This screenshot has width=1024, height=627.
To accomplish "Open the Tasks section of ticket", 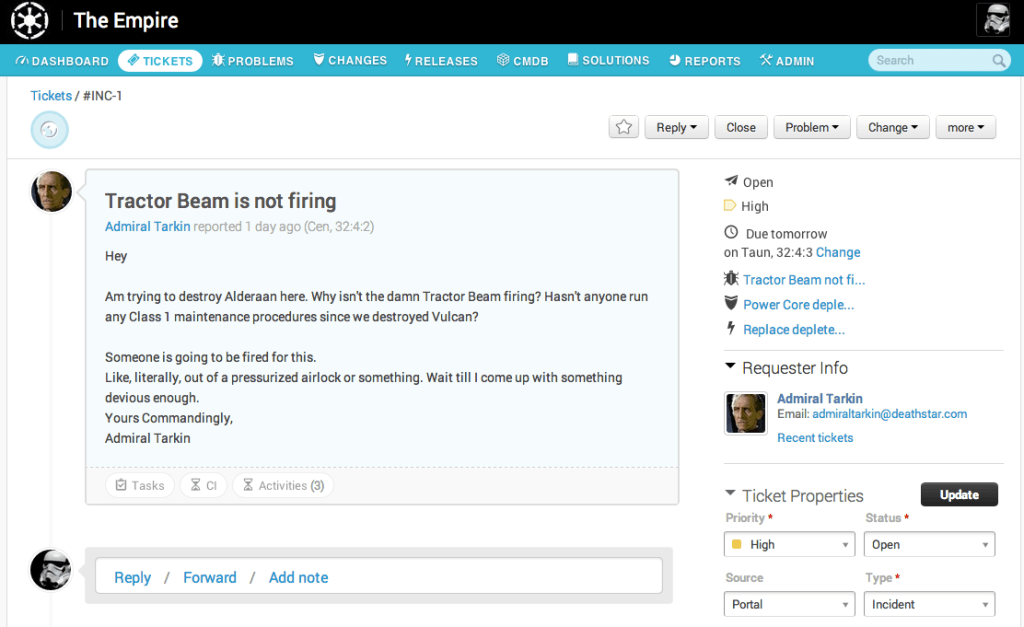I will coord(139,486).
